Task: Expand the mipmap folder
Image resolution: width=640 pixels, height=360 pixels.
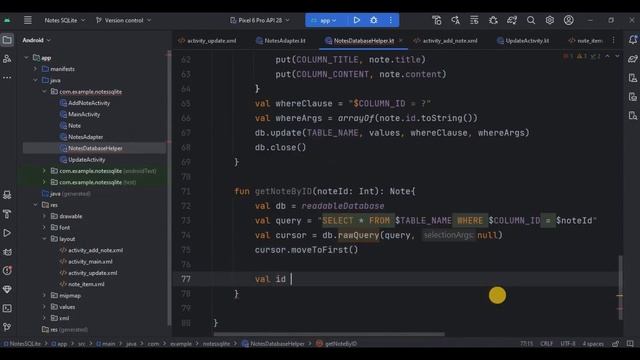Action: (x=44, y=295)
